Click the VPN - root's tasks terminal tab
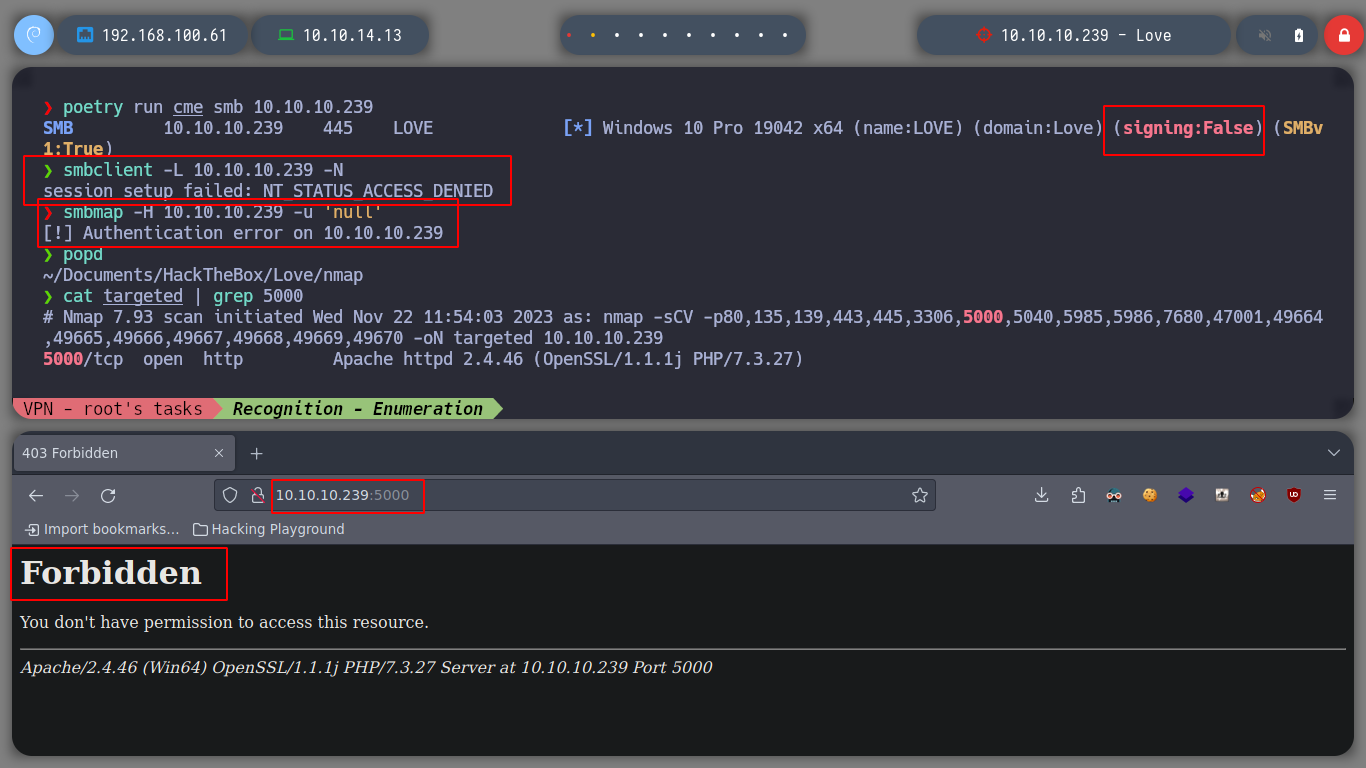Image resolution: width=1366 pixels, height=768 pixels. 113,408
